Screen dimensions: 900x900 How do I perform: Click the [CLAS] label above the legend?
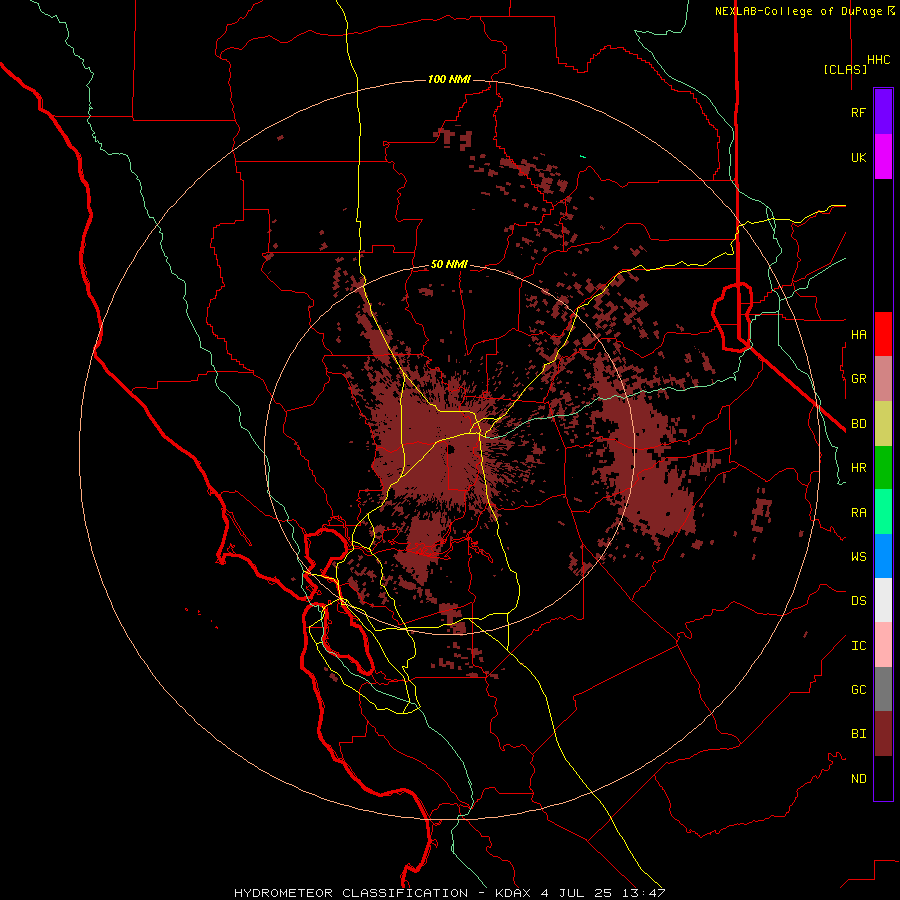[x=845, y=70]
